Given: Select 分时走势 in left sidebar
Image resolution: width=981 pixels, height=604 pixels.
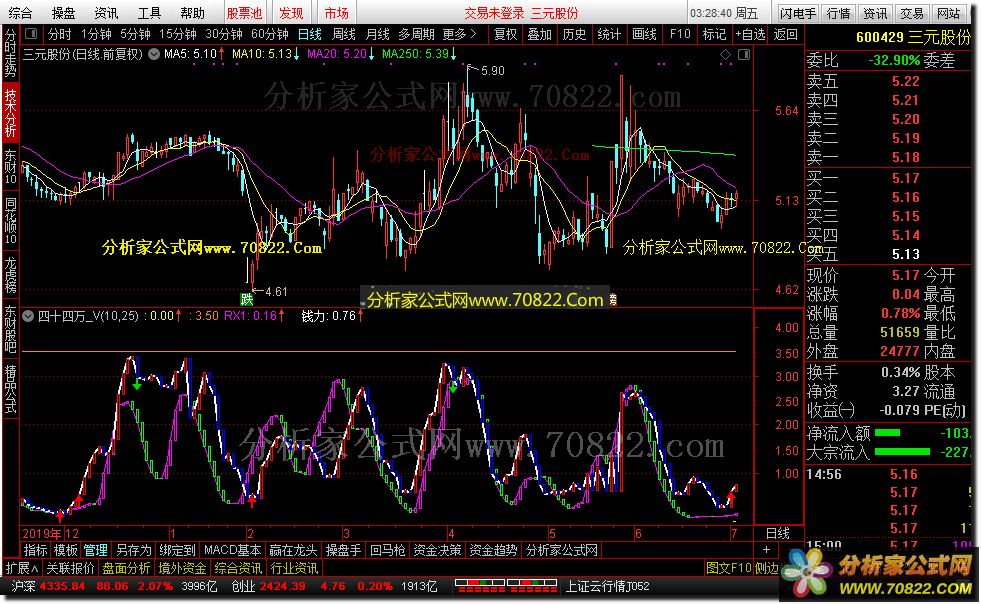Looking at the screenshot, I should (10, 54).
